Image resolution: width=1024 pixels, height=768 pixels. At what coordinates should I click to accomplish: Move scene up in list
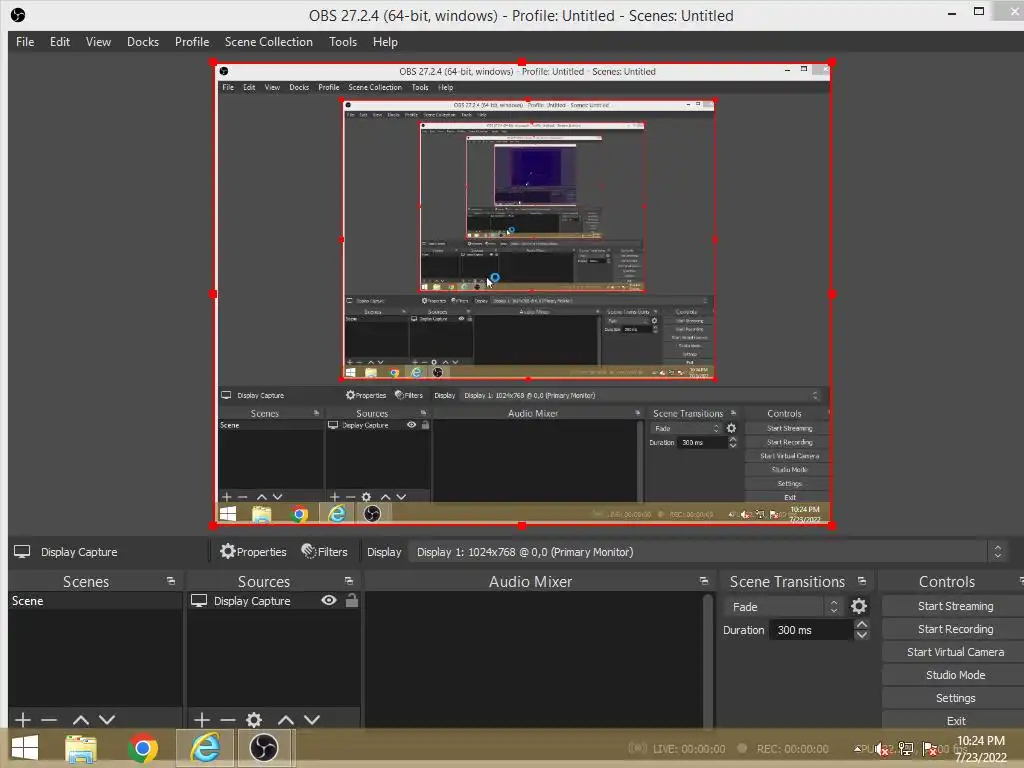pos(81,720)
